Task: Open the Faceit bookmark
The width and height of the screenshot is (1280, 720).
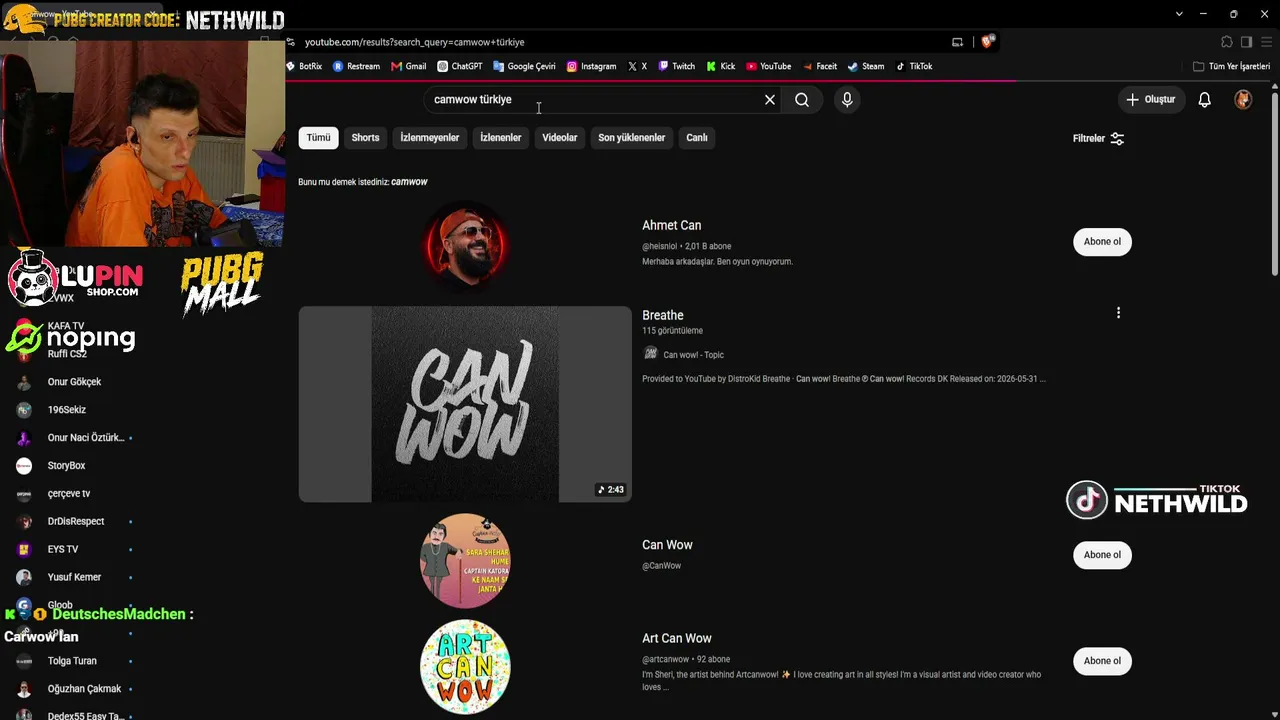Action: [820, 67]
